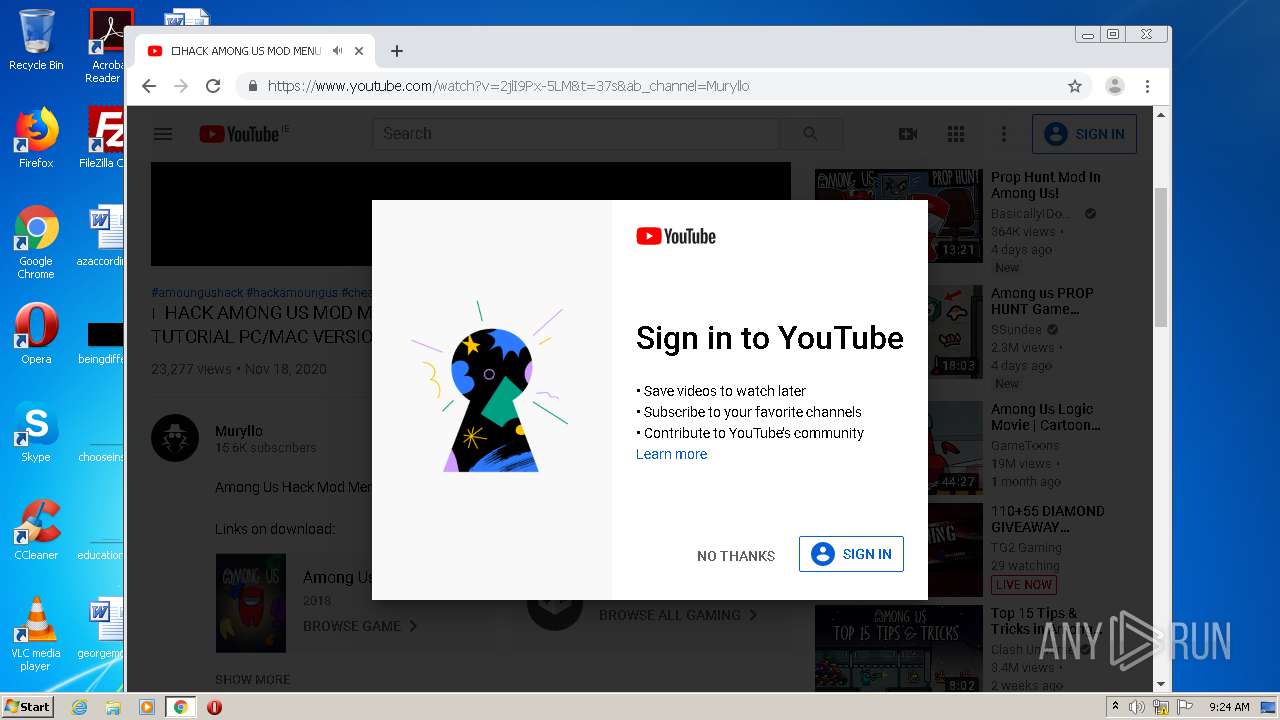
Task: Go back with browser back arrow
Action: click(x=149, y=86)
